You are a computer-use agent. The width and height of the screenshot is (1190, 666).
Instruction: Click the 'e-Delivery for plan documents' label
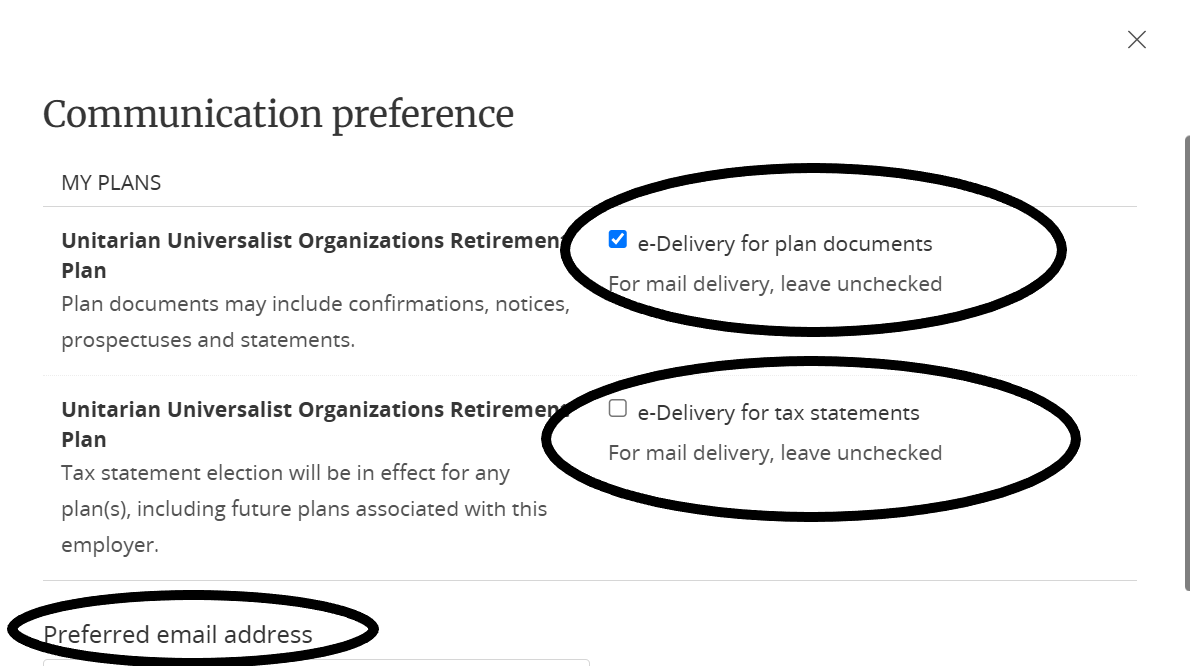click(x=784, y=244)
